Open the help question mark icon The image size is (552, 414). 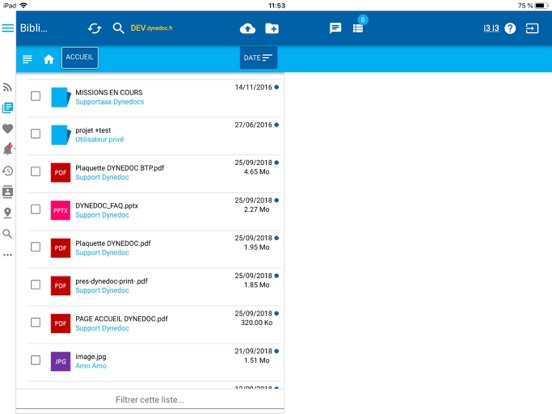click(x=510, y=28)
